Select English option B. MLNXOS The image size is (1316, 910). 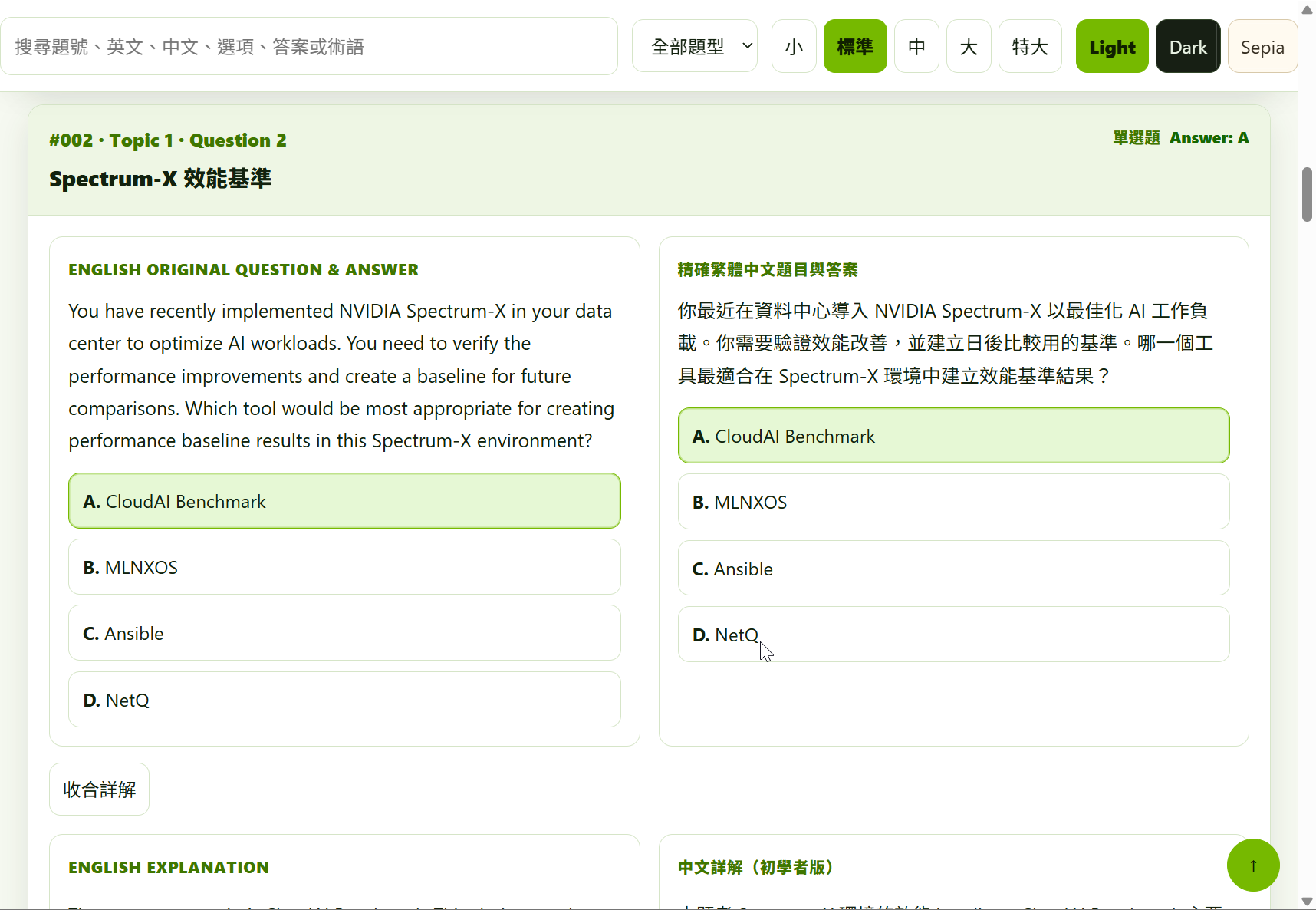point(344,566)
